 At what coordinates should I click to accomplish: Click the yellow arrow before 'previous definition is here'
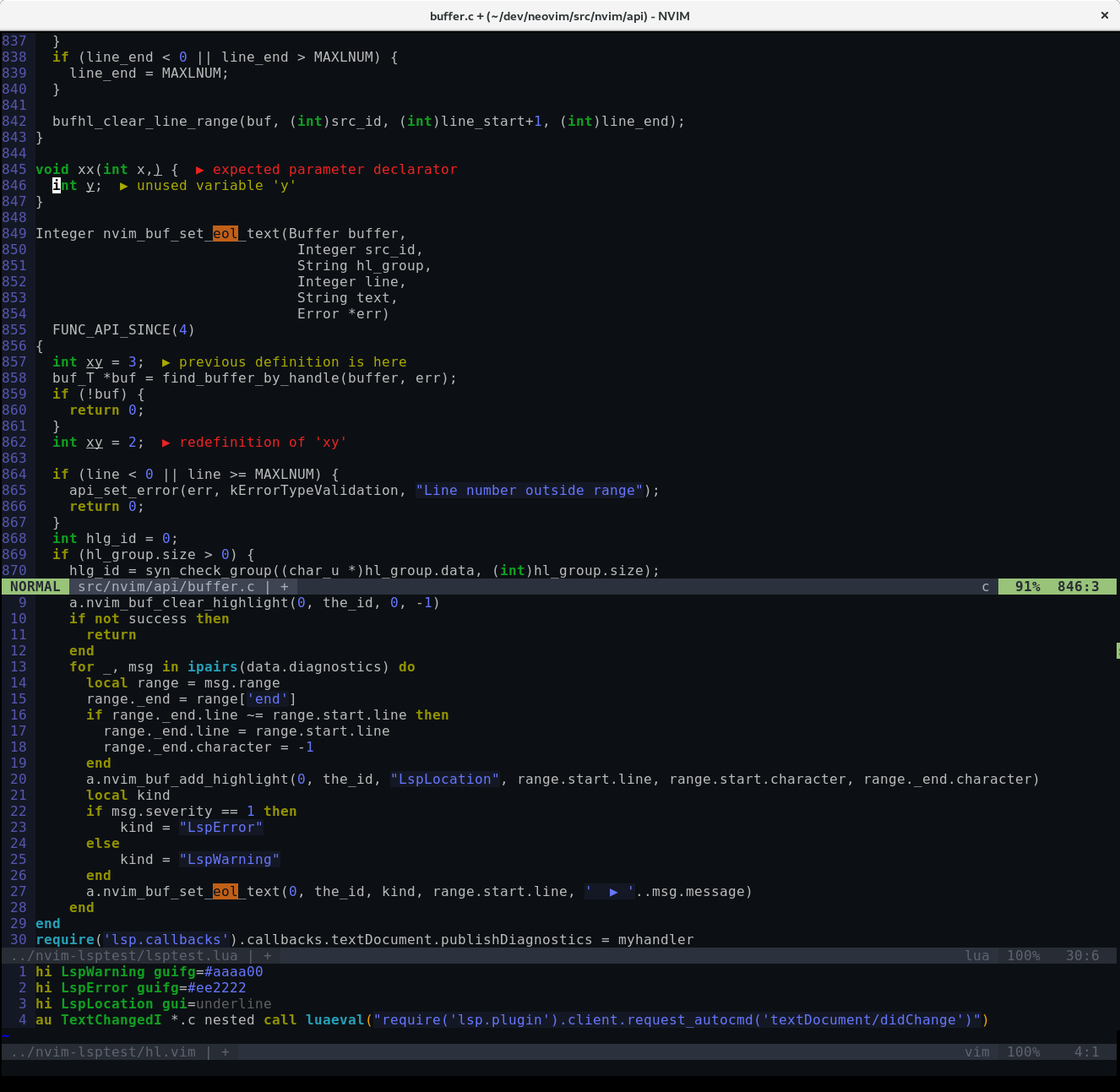point(166,362)
